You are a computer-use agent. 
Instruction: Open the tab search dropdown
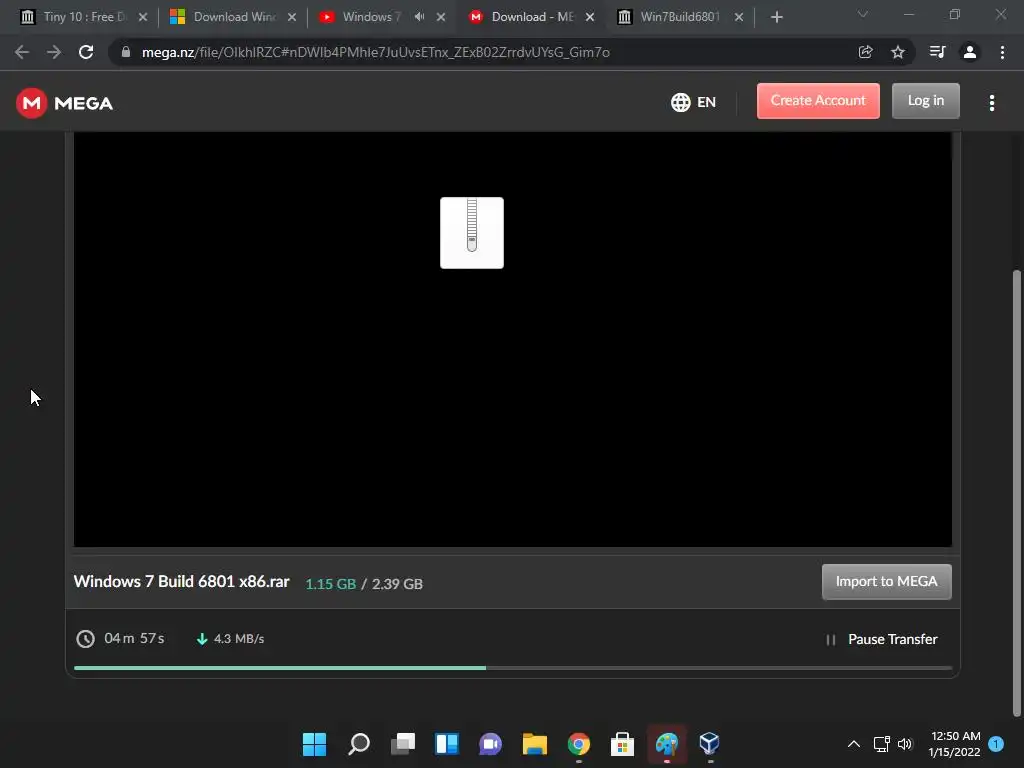(x=863, y=14)
